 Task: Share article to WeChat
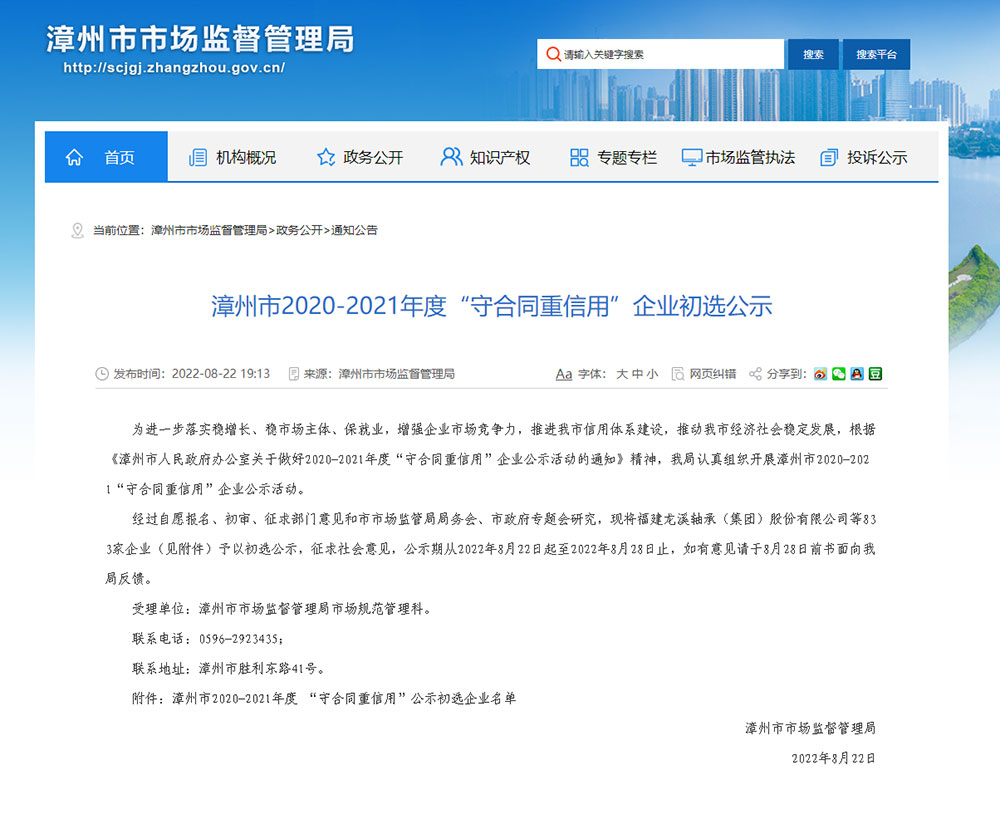point(838,374)
